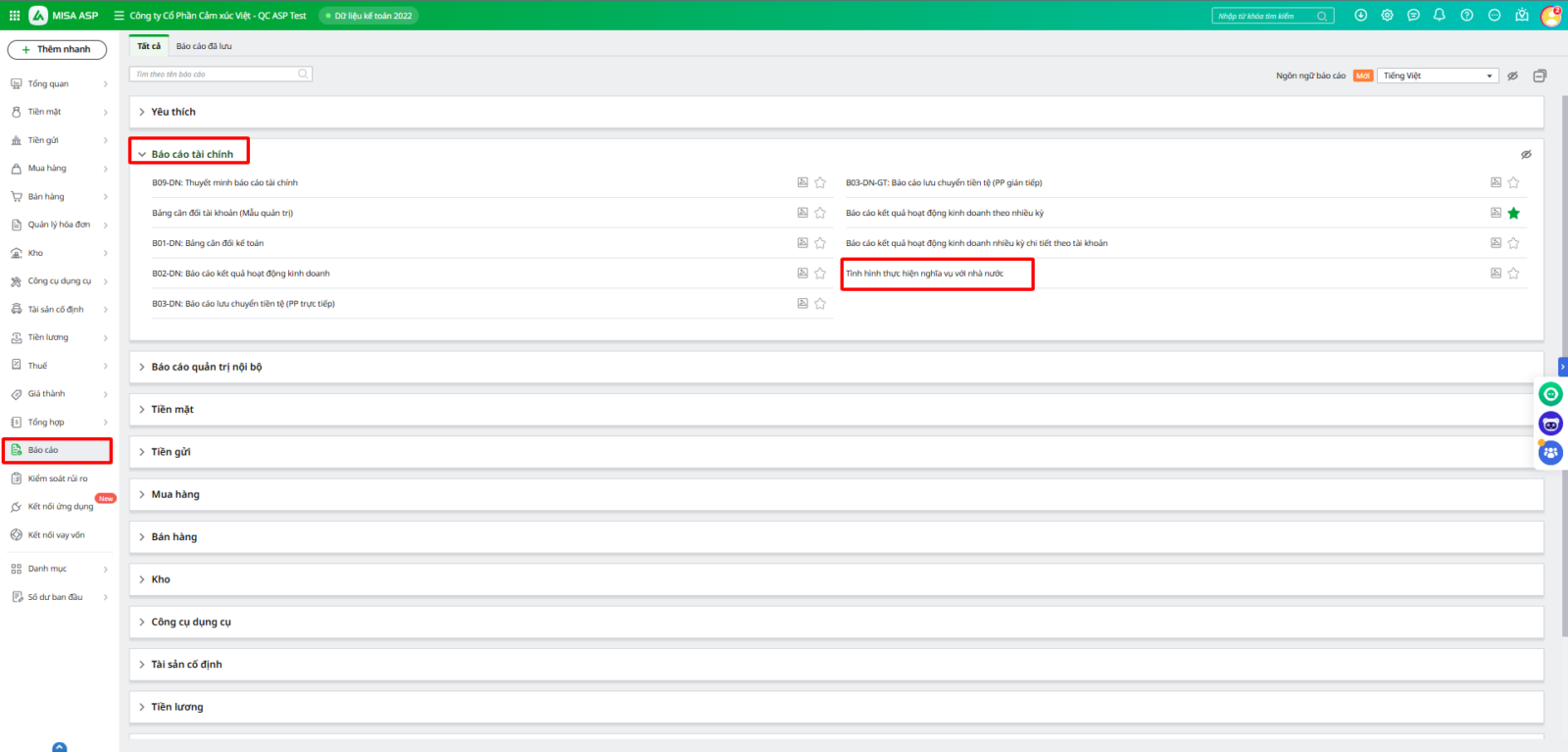Toggle the hidden reports eye icon beside language
Viewport: 1568px width, 752px height.
click(1512, 75)
